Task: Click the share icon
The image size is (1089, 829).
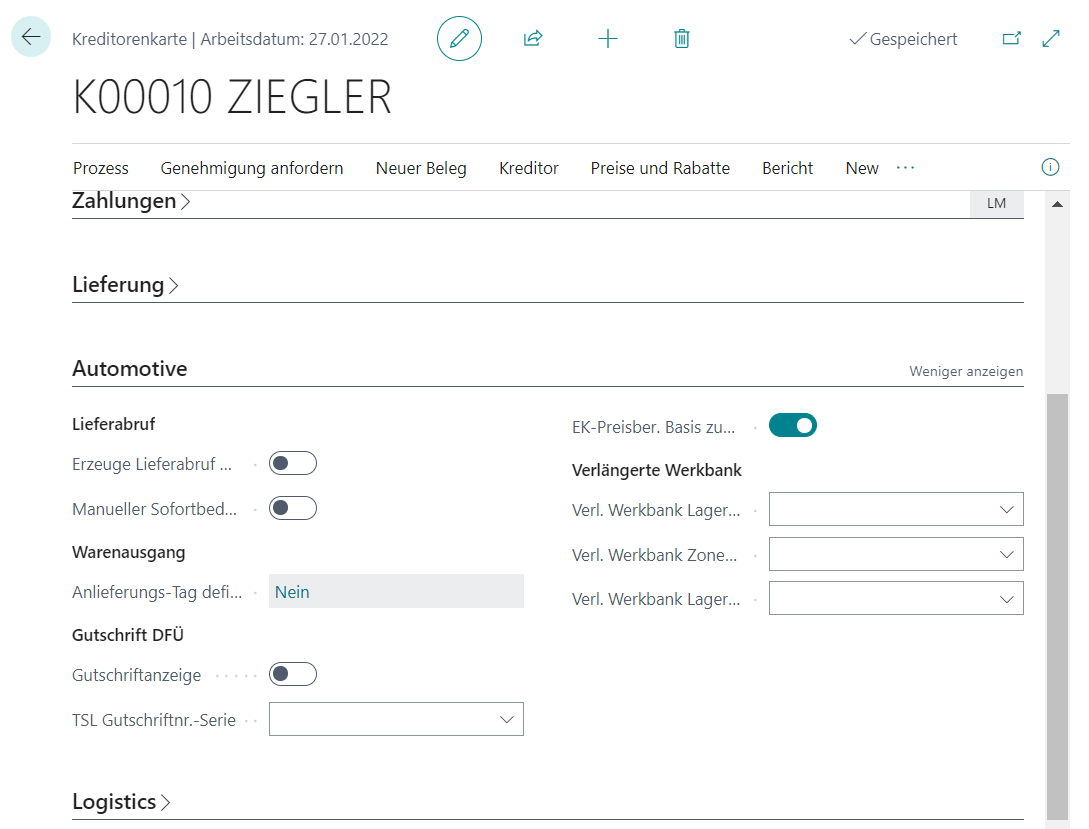Action: 533,39
